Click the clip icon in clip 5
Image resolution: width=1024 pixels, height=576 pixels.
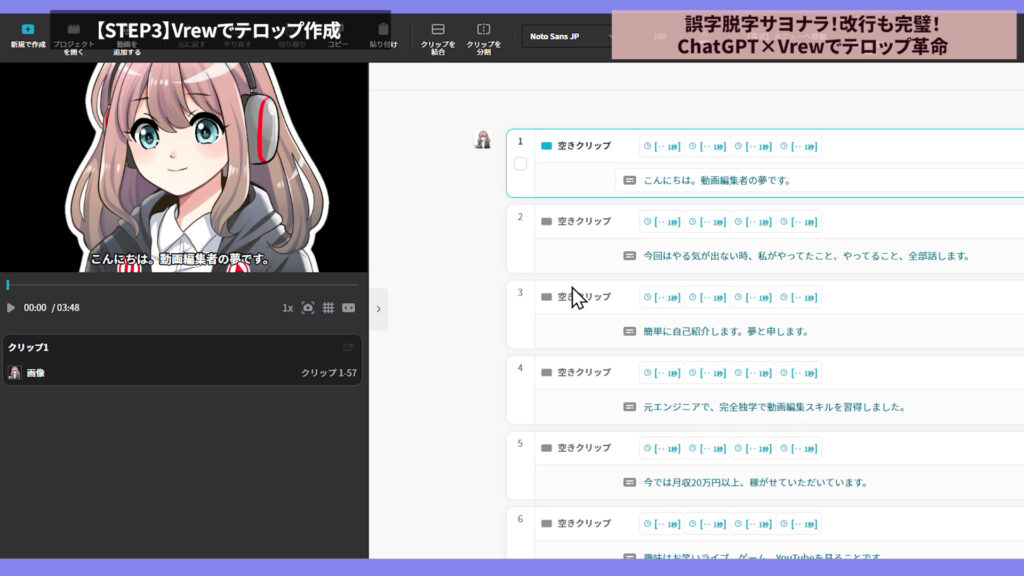[x=547, y=448]
